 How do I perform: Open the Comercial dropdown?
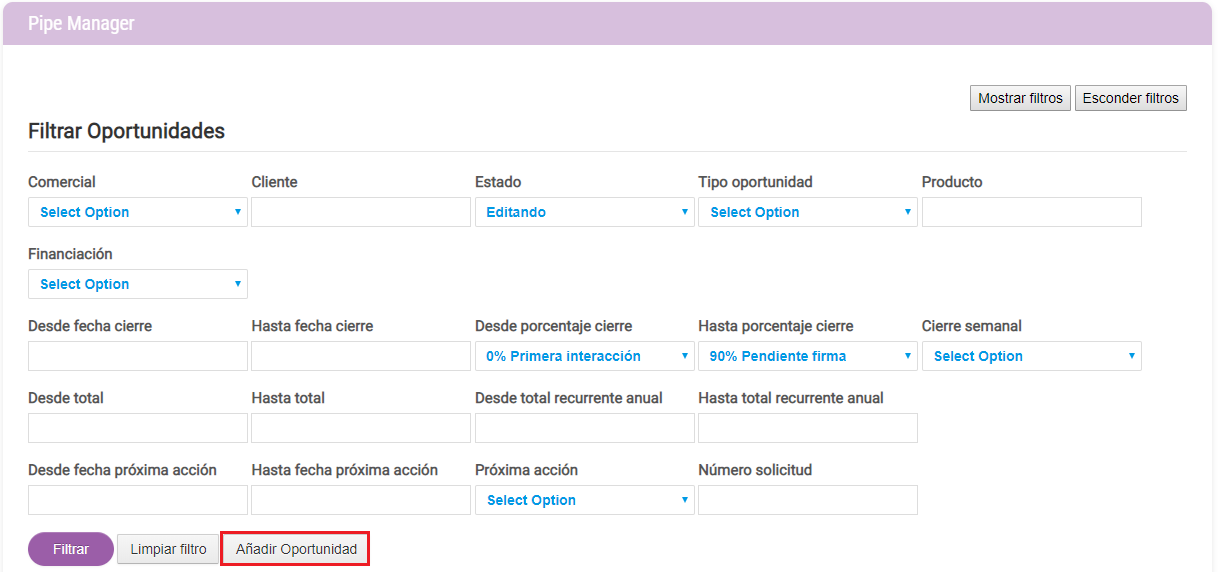tap(138, 212)
